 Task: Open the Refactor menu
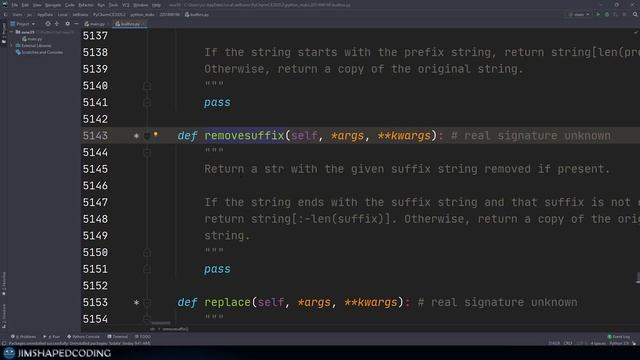86,5
